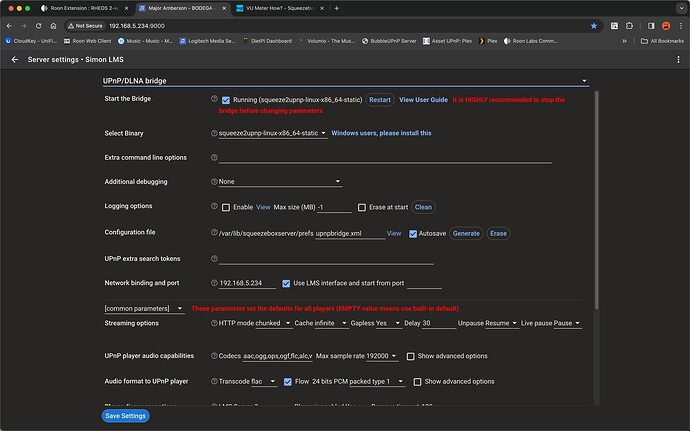Screen dimensions: 690x431
Task: Toggle the Autosave checkbox
Action: 413,233
